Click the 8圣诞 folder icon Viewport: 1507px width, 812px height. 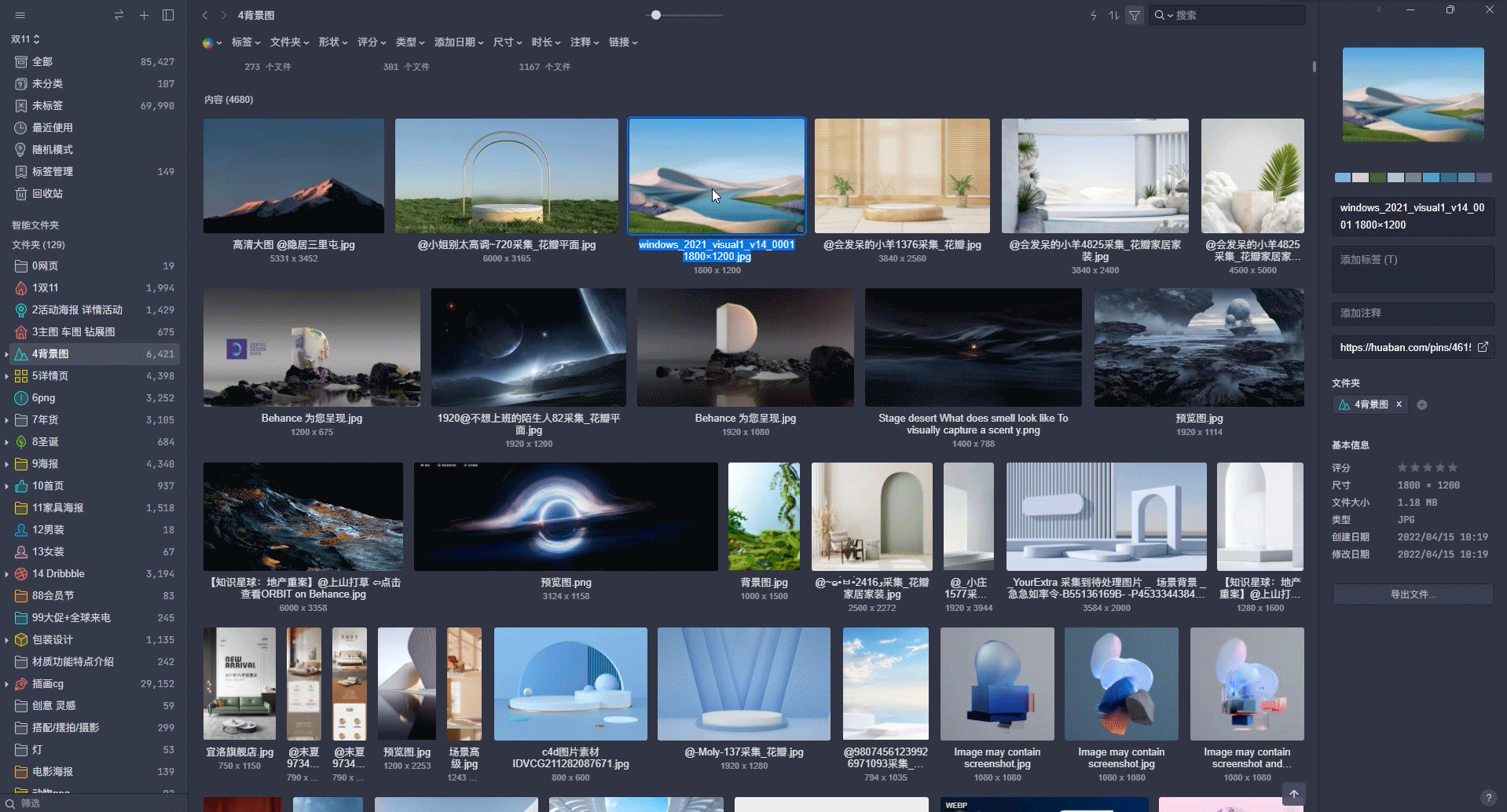click(x=21, y=442)
